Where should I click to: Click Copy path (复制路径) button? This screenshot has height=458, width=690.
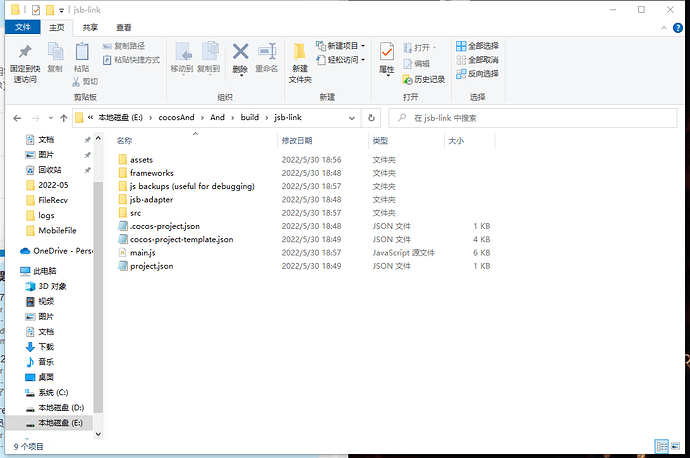[124, 46]
